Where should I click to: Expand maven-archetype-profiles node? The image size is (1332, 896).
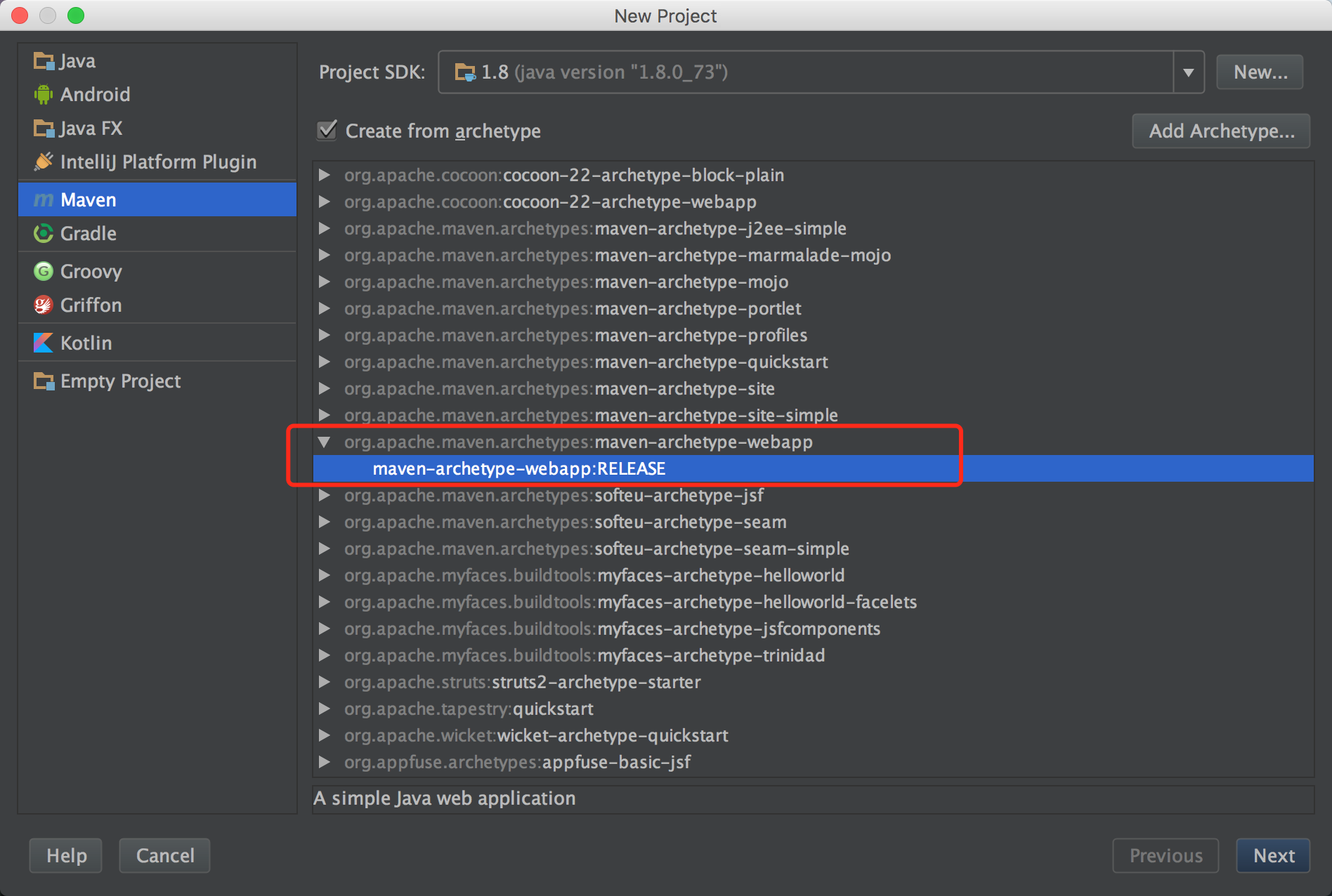(x=324, y=335)
